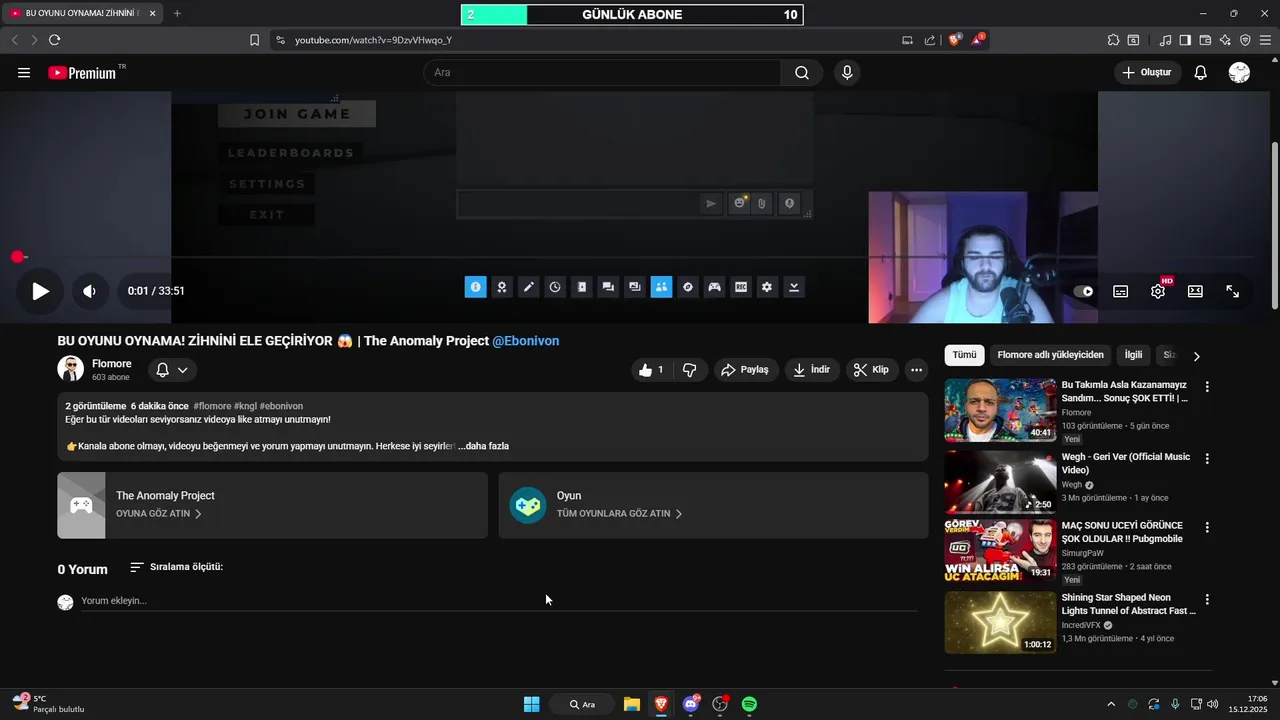The width and height of the screenshot is (1280, 720).
Task: Click TÜM OYUNLARA GÖZ ATIN chevron link
Action: pyautogui.click(x=619, y=513)
